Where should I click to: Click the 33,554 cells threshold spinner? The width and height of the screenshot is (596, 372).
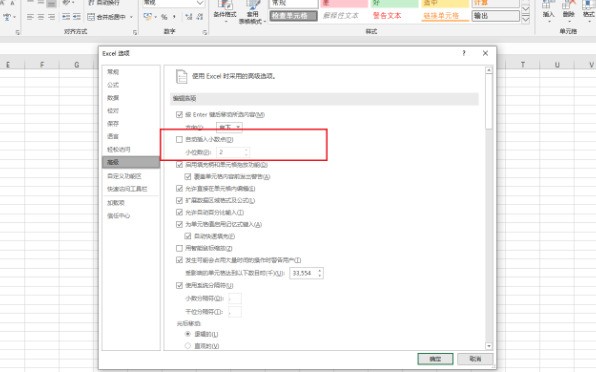(306, 273)
